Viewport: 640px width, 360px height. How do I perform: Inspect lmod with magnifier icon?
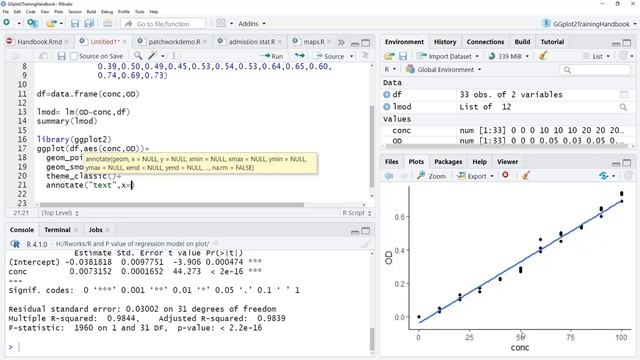[x=623, y=107]
